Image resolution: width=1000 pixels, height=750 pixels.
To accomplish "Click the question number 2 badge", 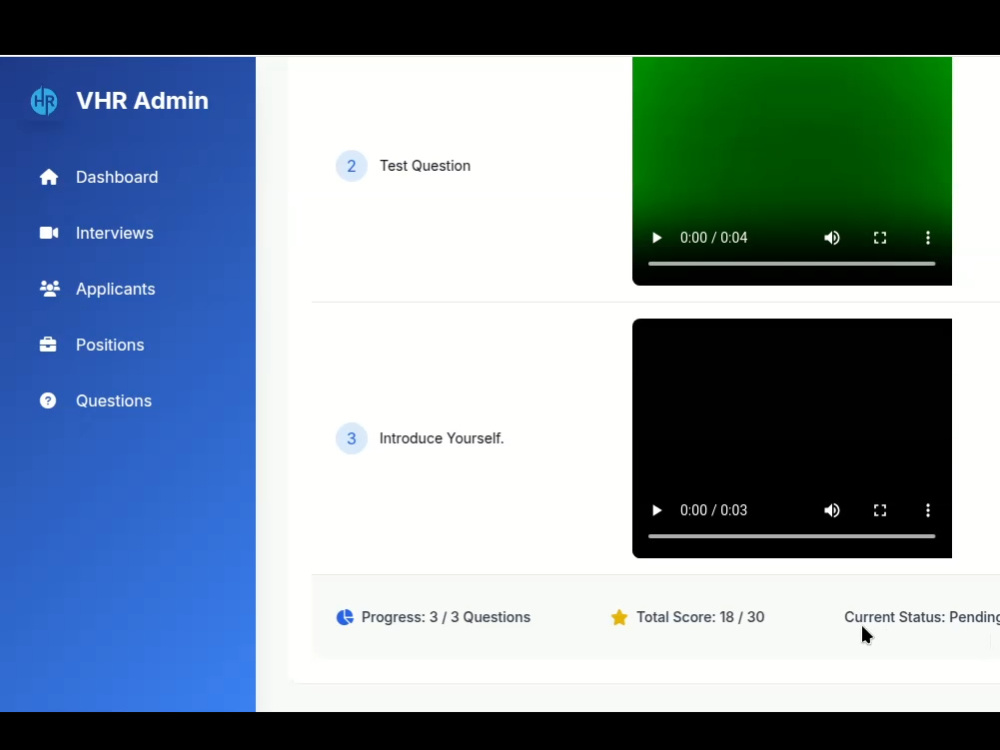I will pos(351,166).
